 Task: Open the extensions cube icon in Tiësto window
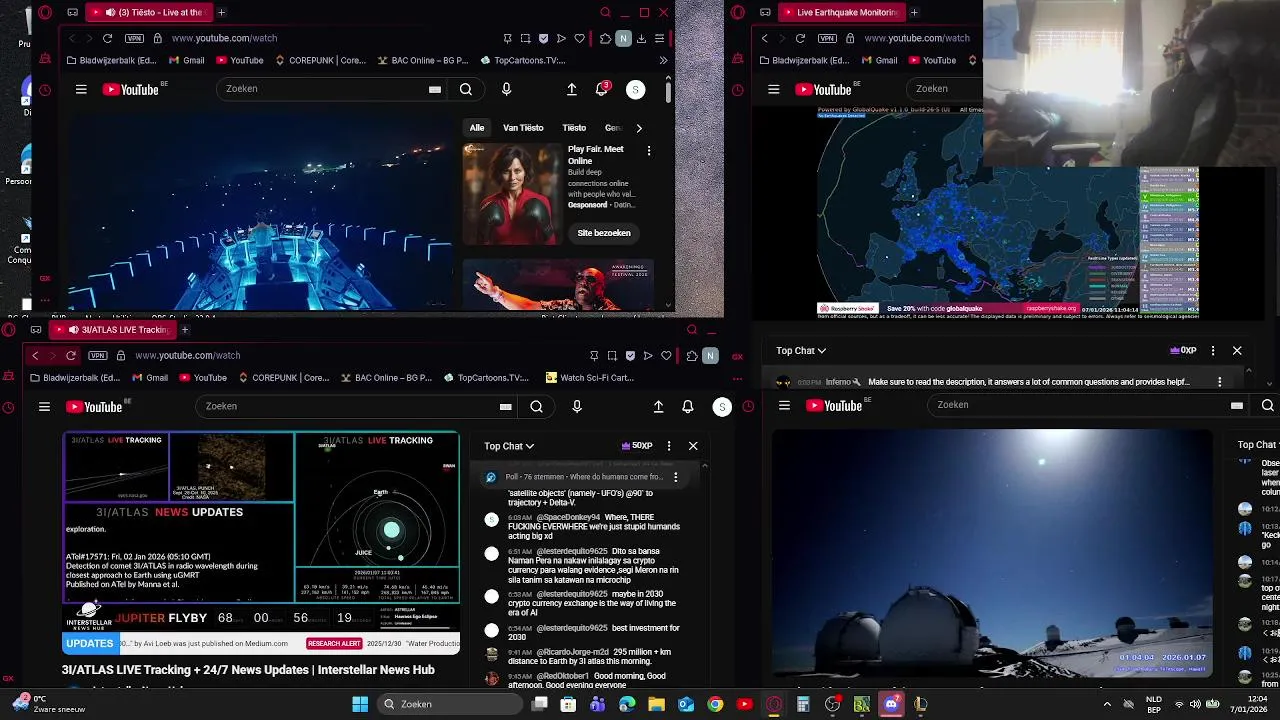pos(605,38)
